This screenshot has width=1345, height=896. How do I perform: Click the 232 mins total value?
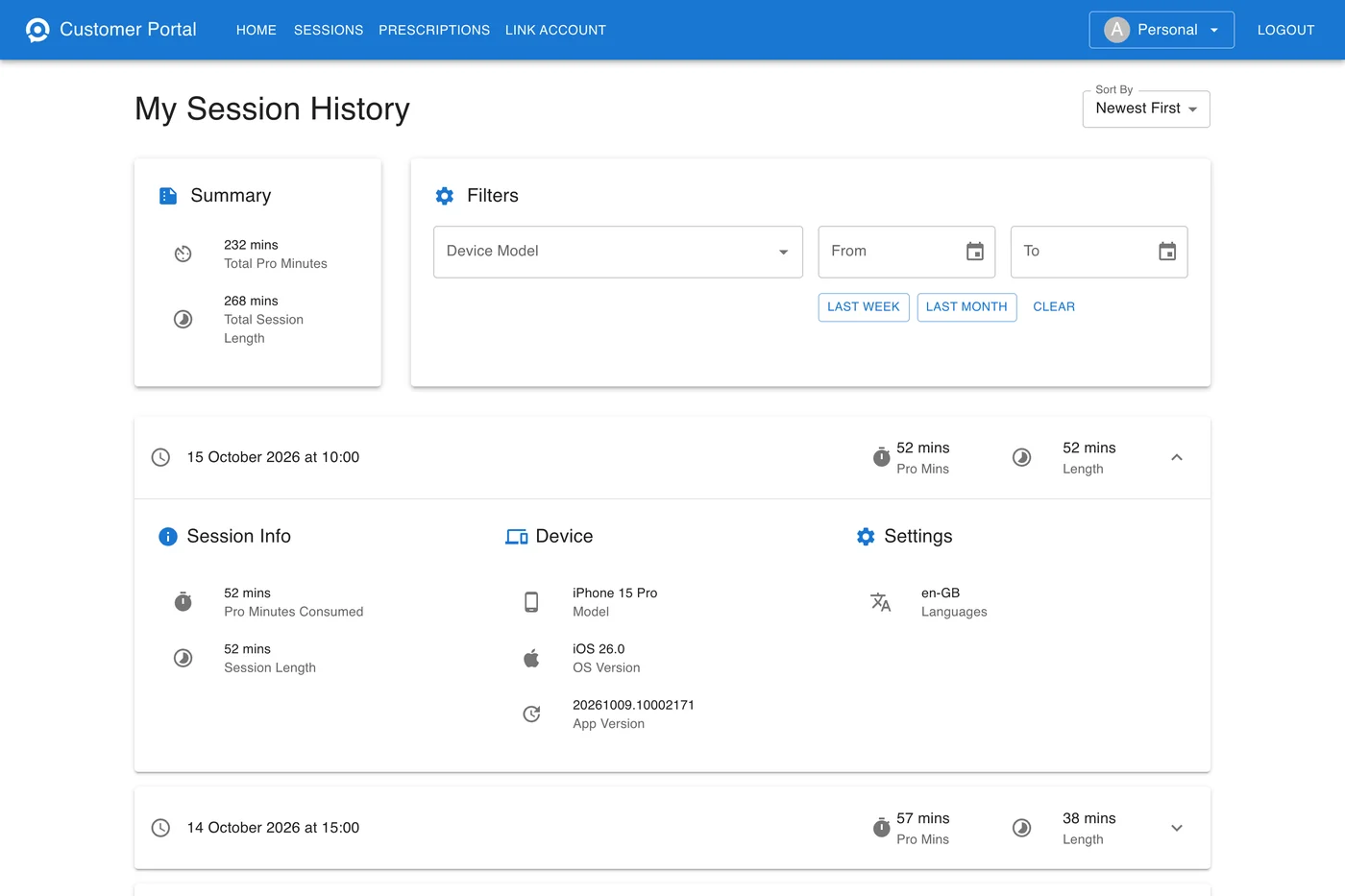(x=251, y=245)
